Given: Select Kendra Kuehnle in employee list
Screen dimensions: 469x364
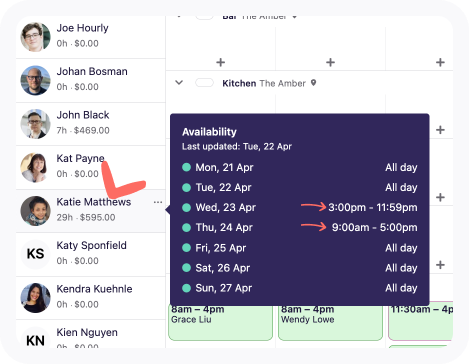Looking at the screenshot, I should click(91, 298).
